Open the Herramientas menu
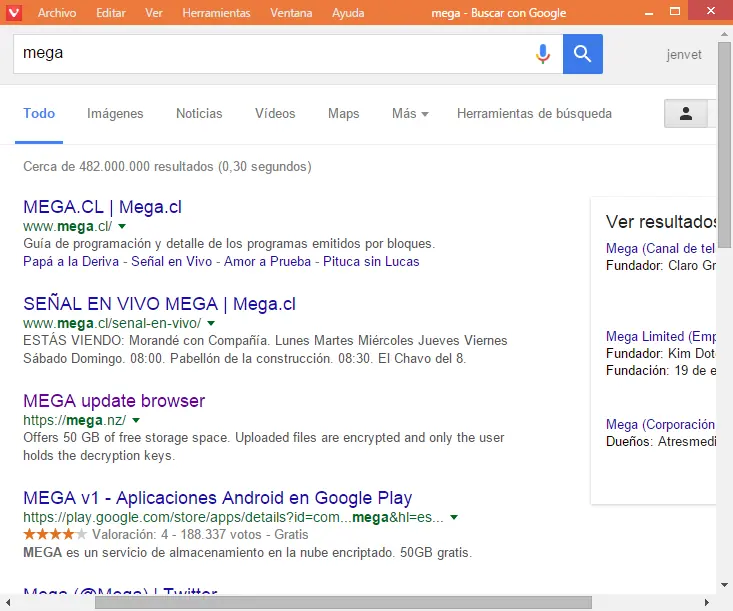 pos(216,13)
